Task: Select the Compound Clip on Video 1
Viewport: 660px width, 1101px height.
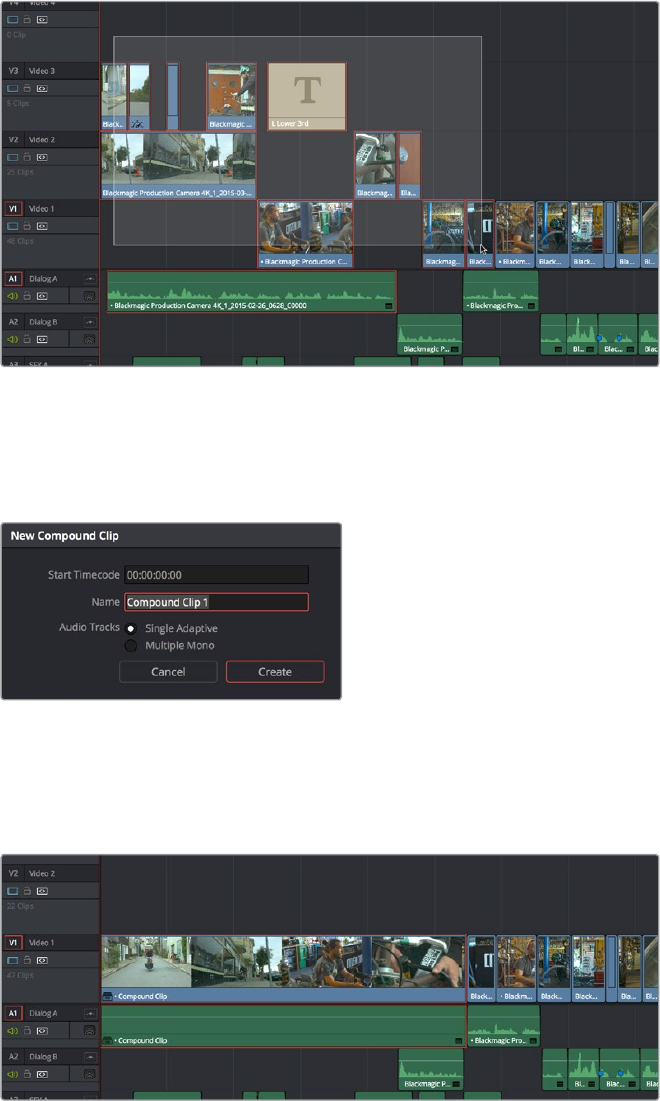Action: point(284,968)
